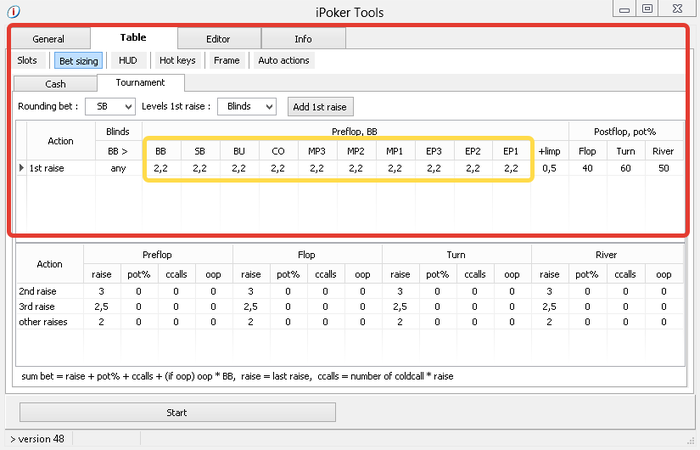
Task: Click the iPoker Tools app icon
Action: [x=14, y=12]
